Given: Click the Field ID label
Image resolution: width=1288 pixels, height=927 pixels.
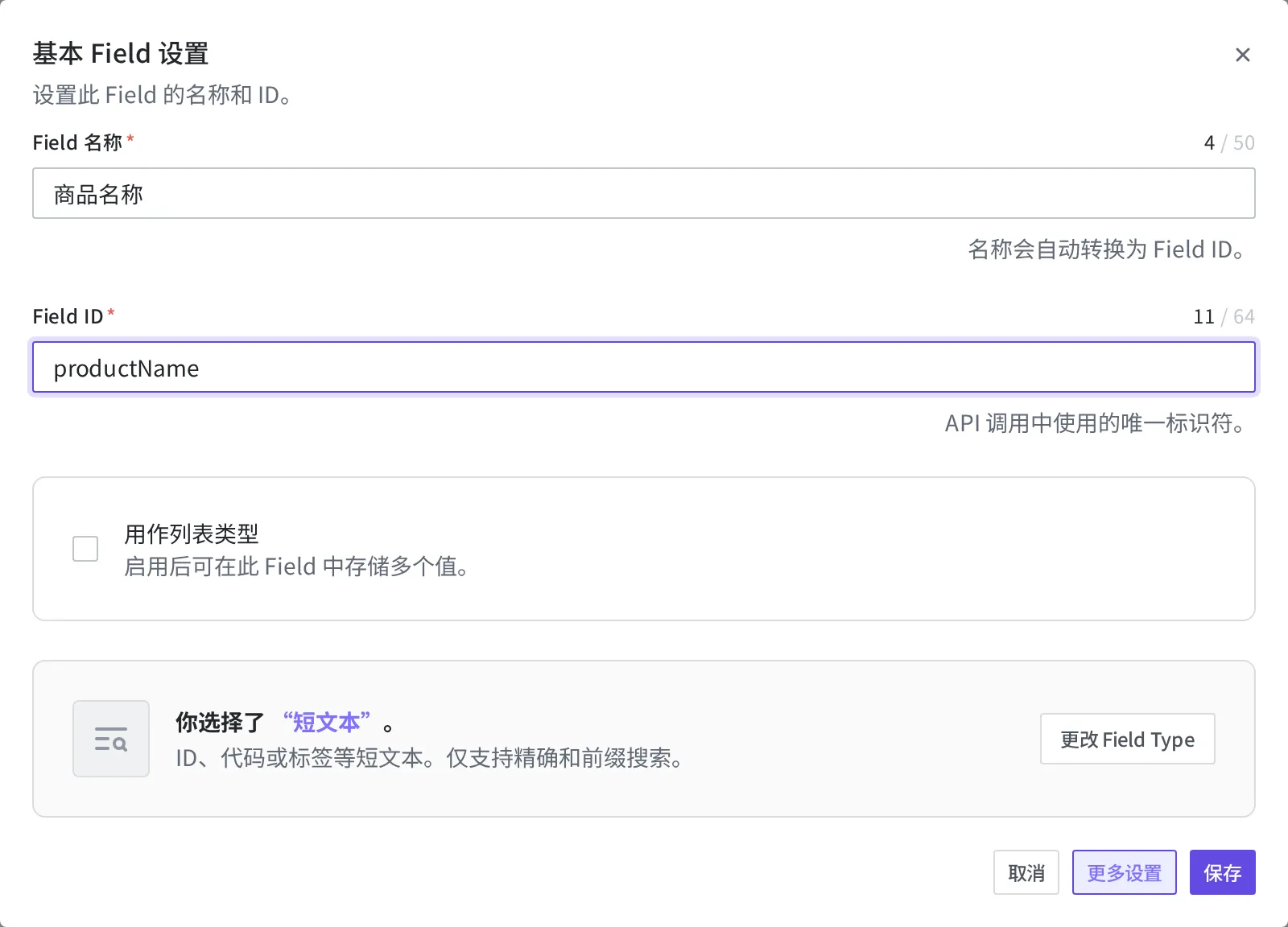Looking at the screenshot, I should tap(68, 316).
